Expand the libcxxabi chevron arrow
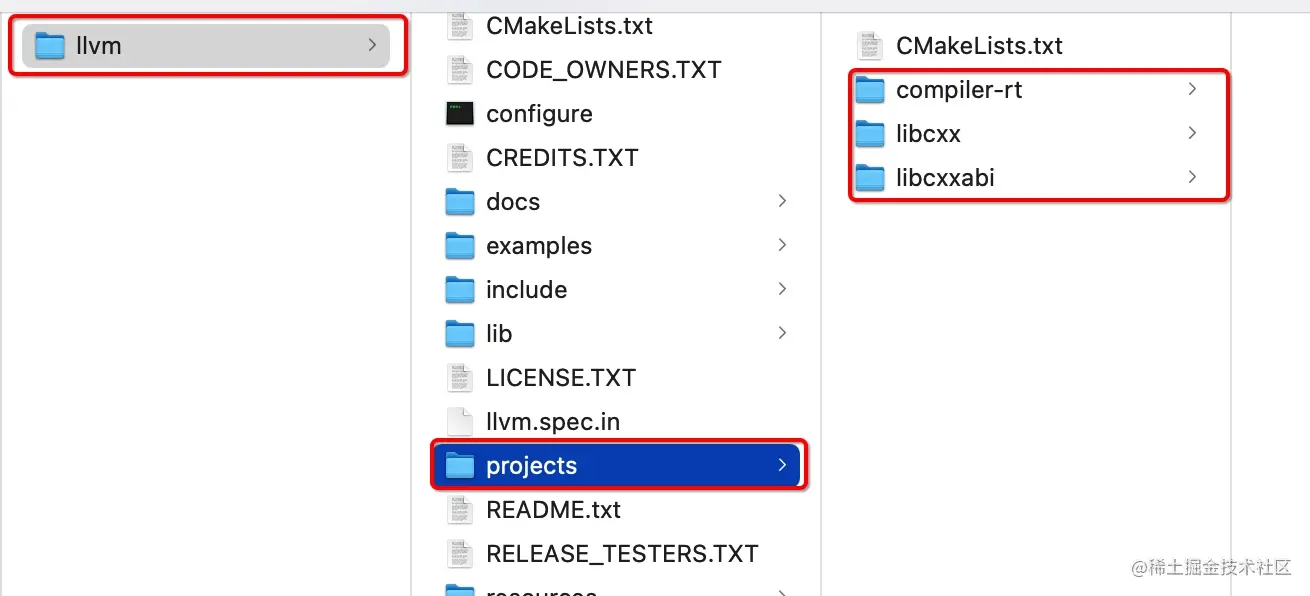This screenshot has height=596, width=1310. coord(1192,177)
